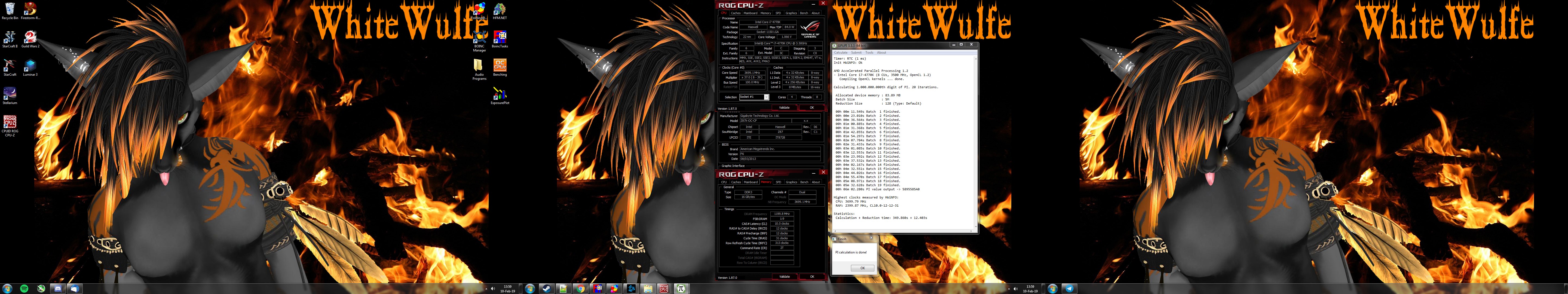Click the GPUPI output vertical scrollbar
Viewport: 1568px width, 294px height.
[x=976, y=143]
